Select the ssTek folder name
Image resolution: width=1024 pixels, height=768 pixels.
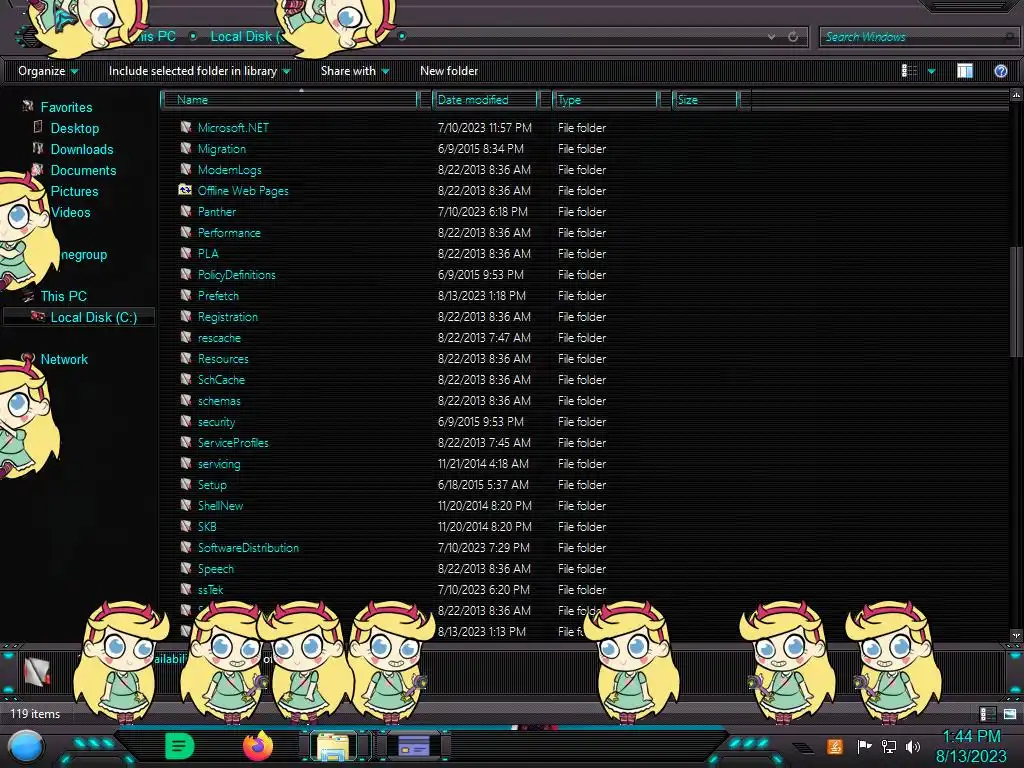click(210, 589)
